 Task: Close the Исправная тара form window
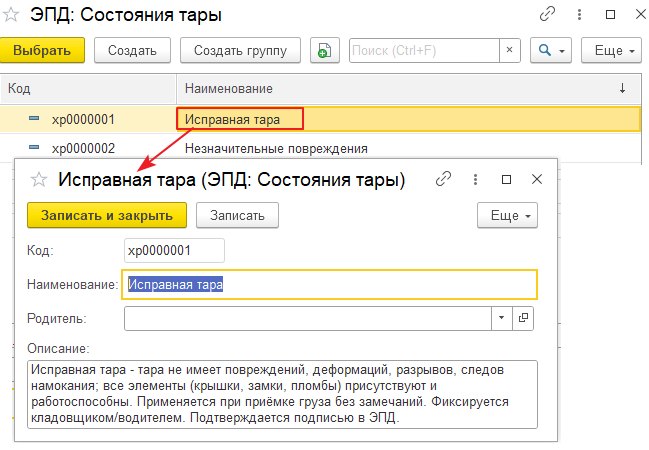click(x=537, y=179)
